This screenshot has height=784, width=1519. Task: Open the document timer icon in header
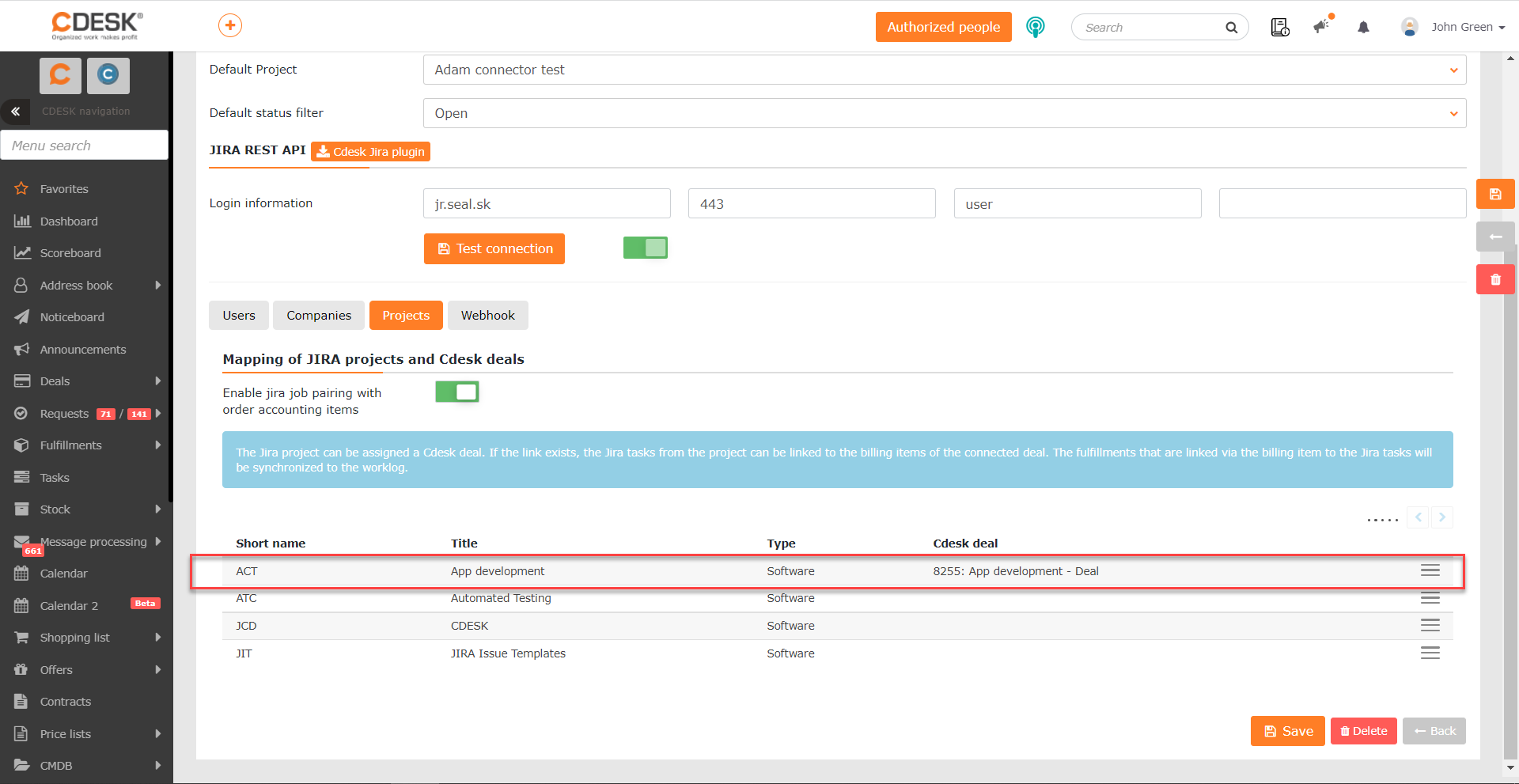(1280, 28)
